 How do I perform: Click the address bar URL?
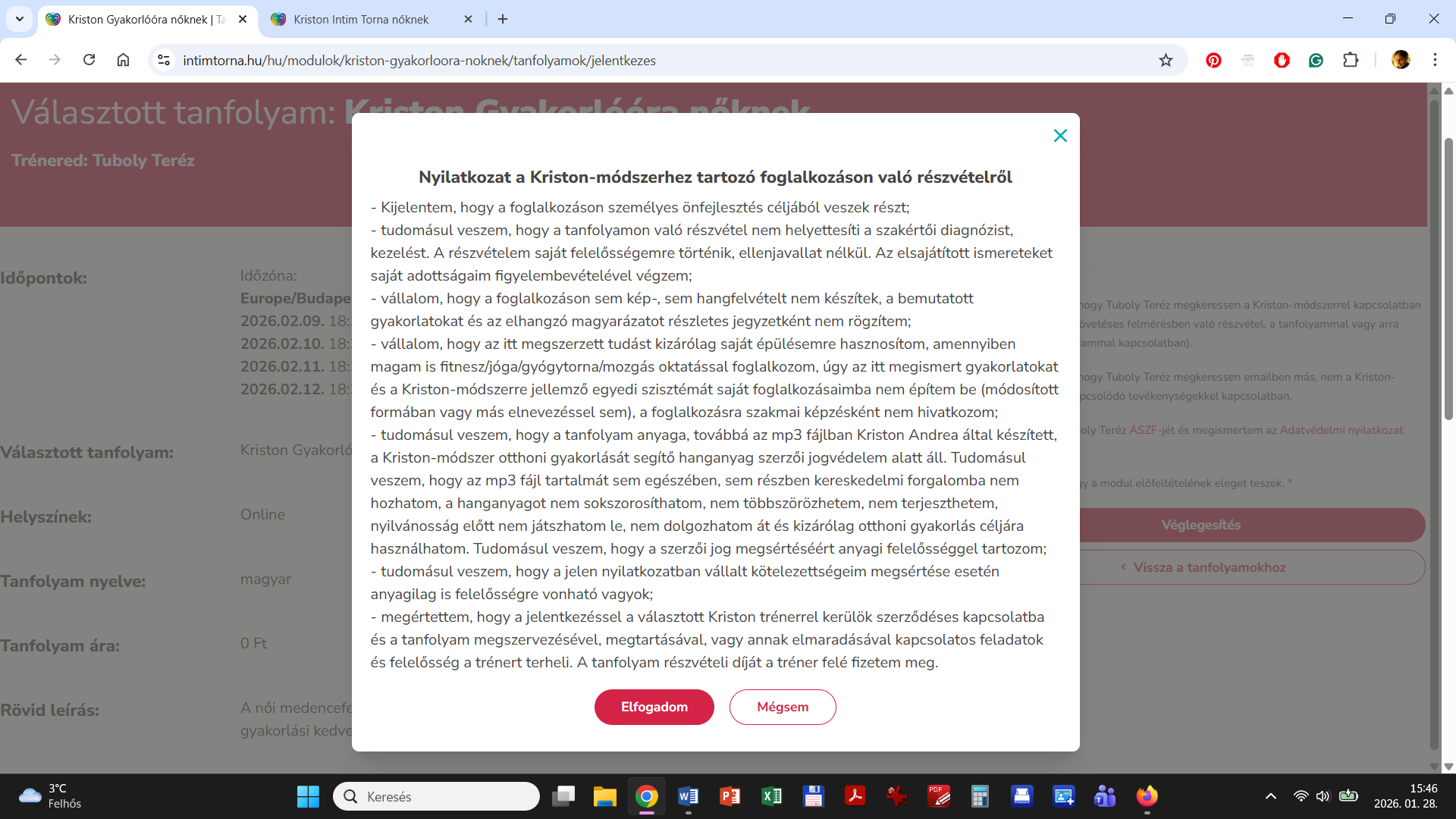pyautogui.click(x=419, y=60)
